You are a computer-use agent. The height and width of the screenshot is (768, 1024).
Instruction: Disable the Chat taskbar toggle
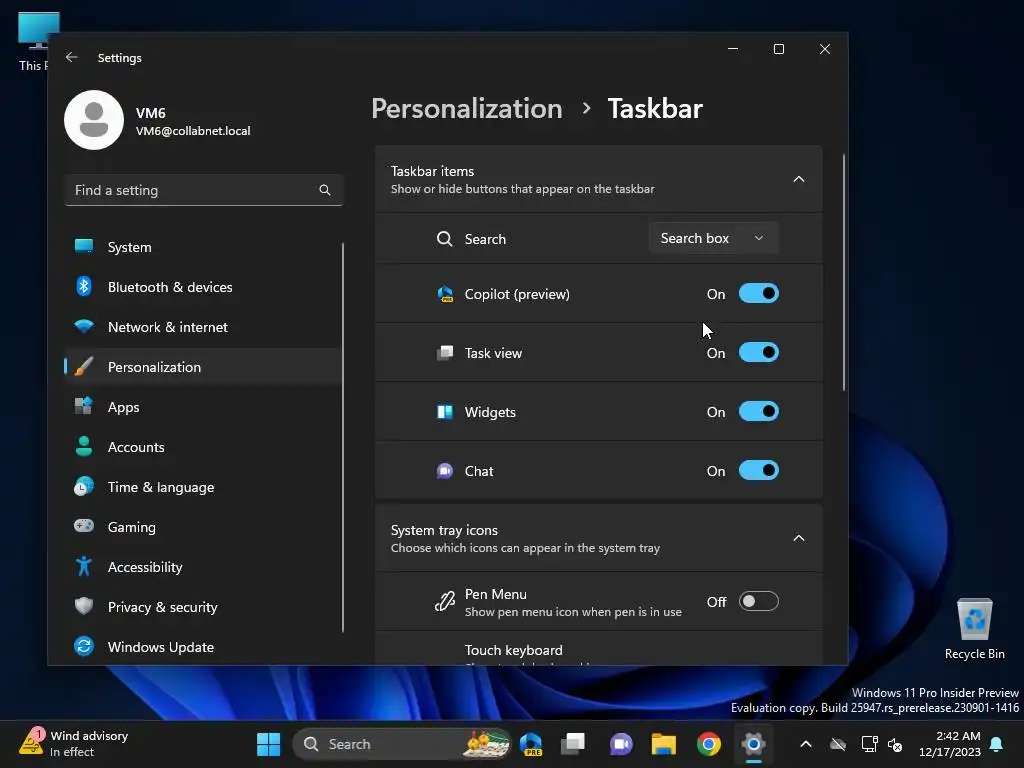pos(759,471)
